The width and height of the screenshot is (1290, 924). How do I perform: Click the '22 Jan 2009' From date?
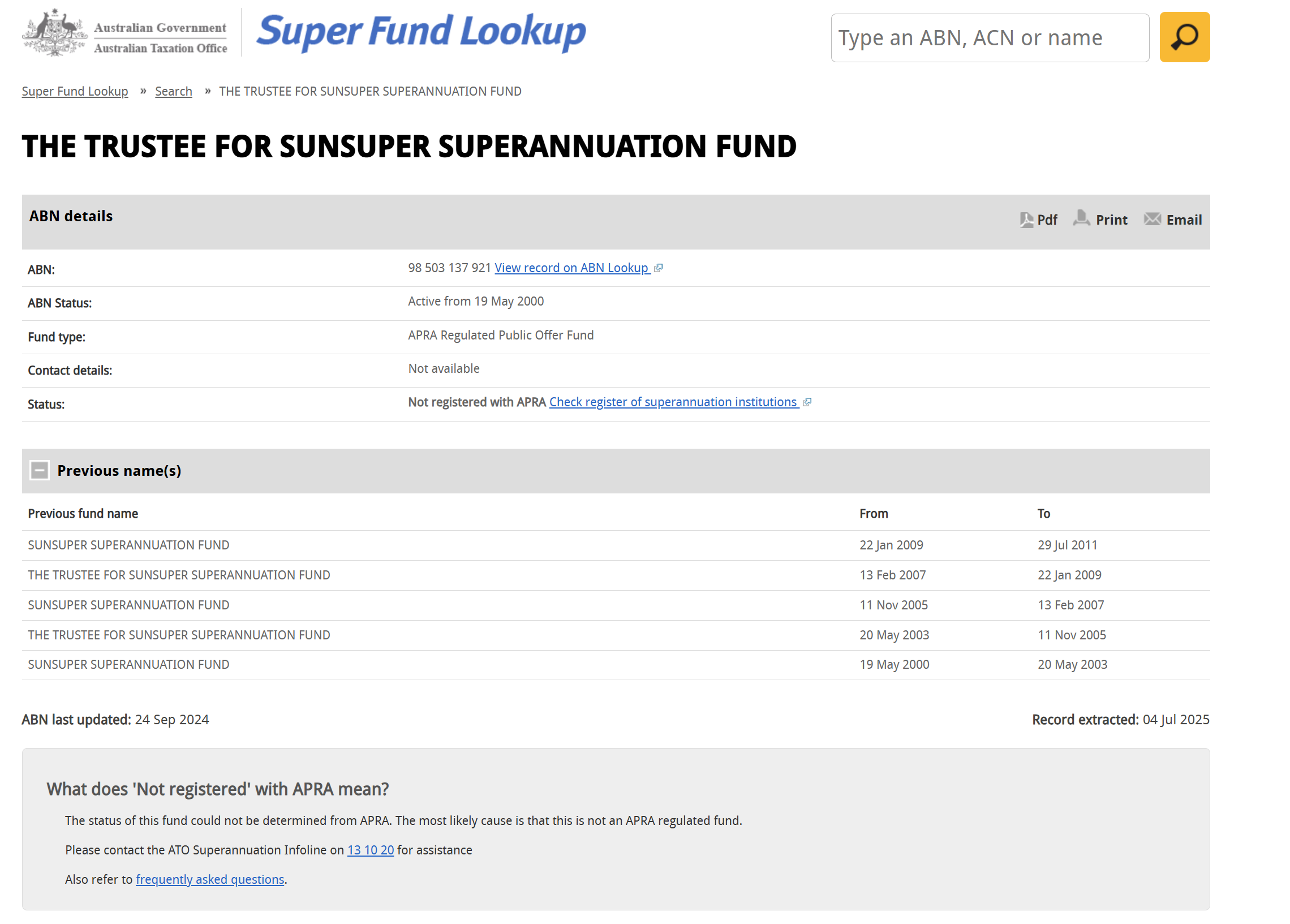point(891,545)
